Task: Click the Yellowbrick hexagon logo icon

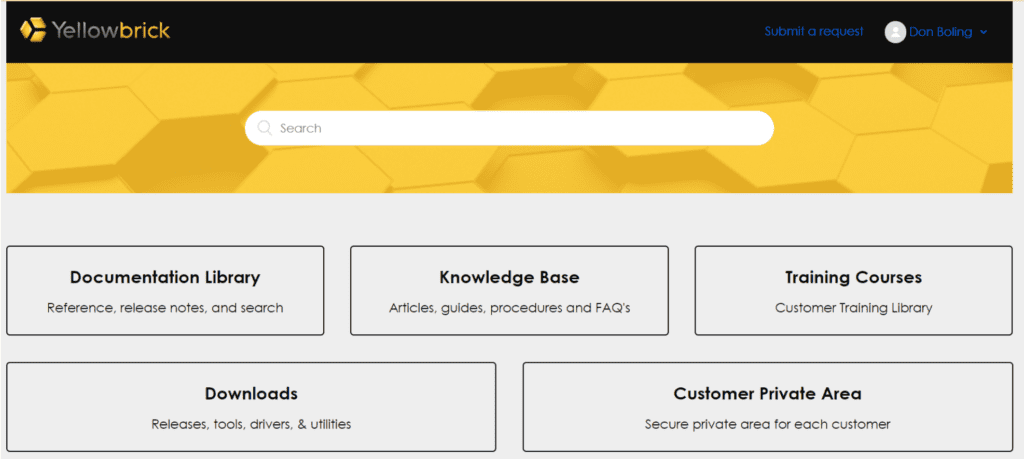Action: click(x=33, y=30)
